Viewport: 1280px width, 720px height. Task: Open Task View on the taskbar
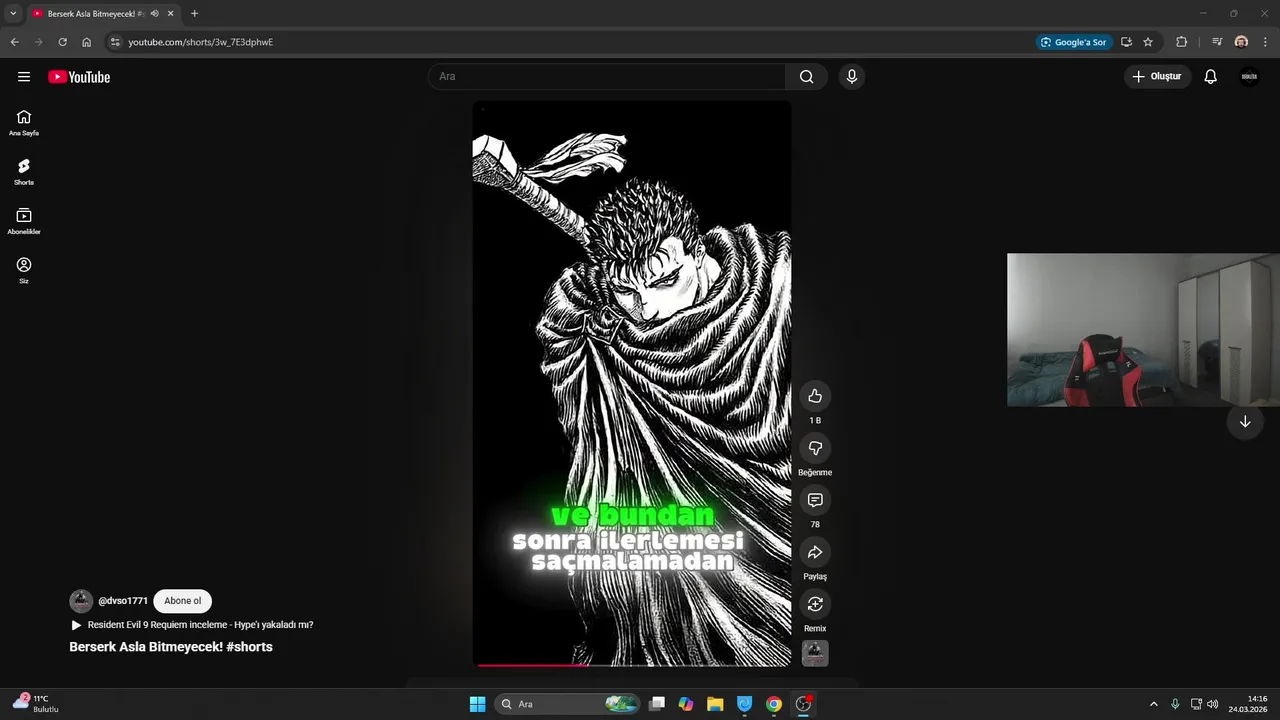657,704
